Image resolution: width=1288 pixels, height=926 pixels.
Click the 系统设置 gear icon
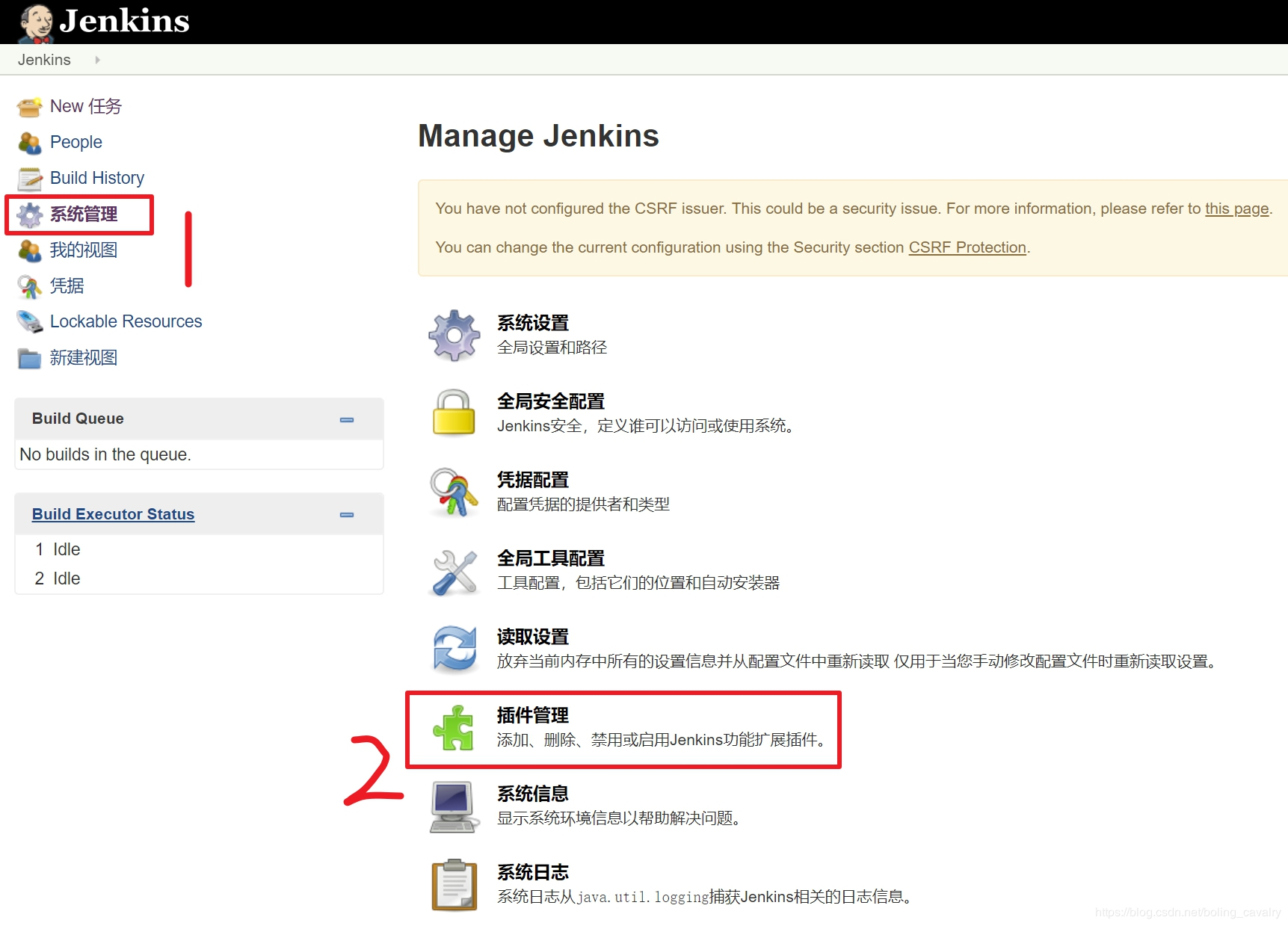pyautogui.click(x=455, y=336)
